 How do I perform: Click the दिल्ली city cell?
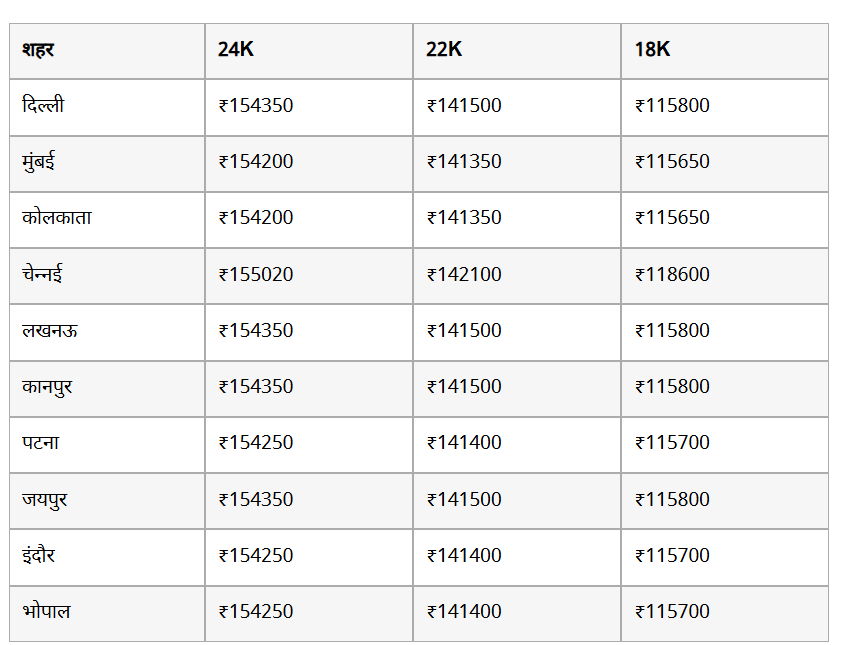coord(43,105)
